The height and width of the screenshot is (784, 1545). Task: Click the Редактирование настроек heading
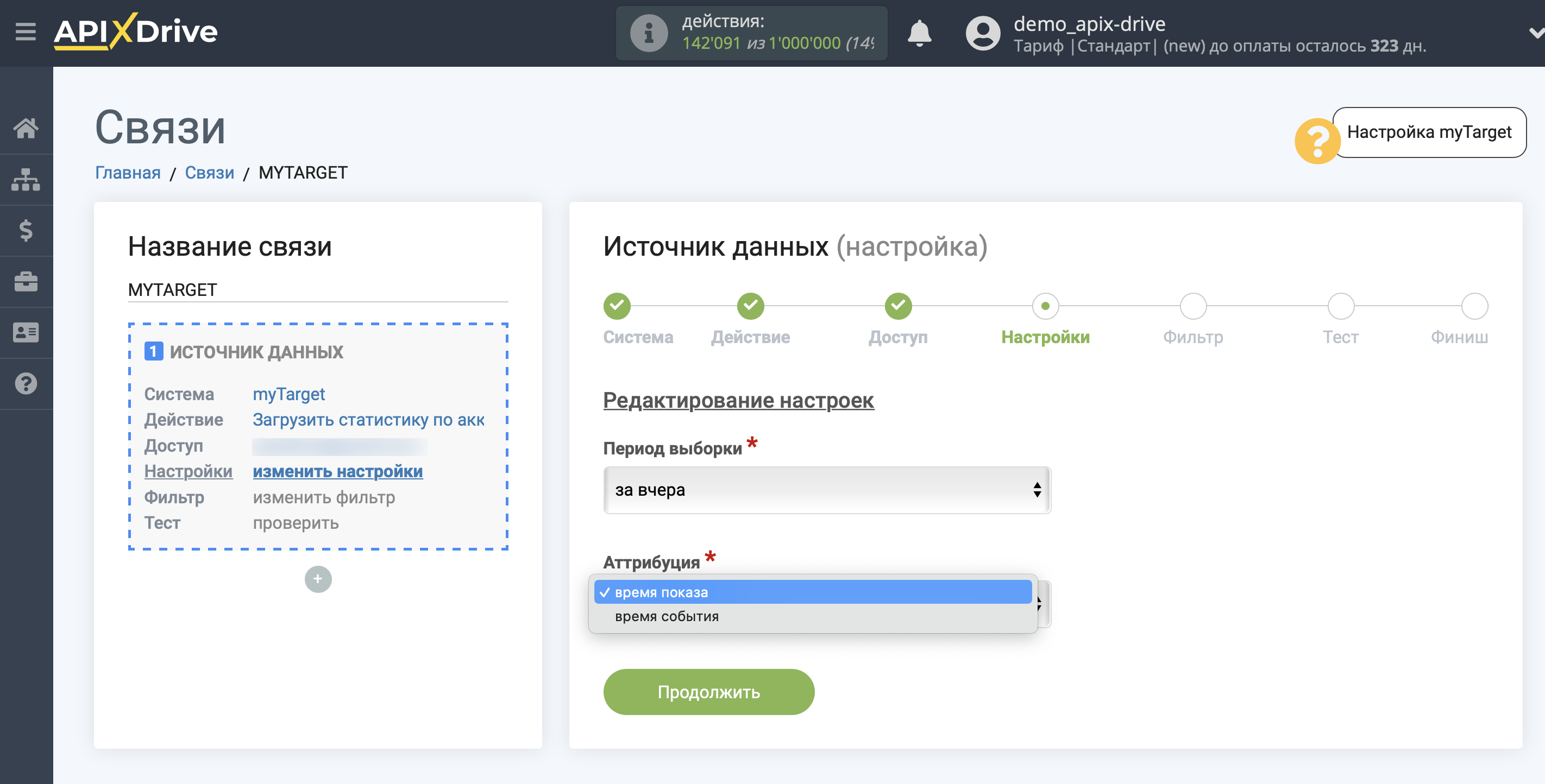738,400
